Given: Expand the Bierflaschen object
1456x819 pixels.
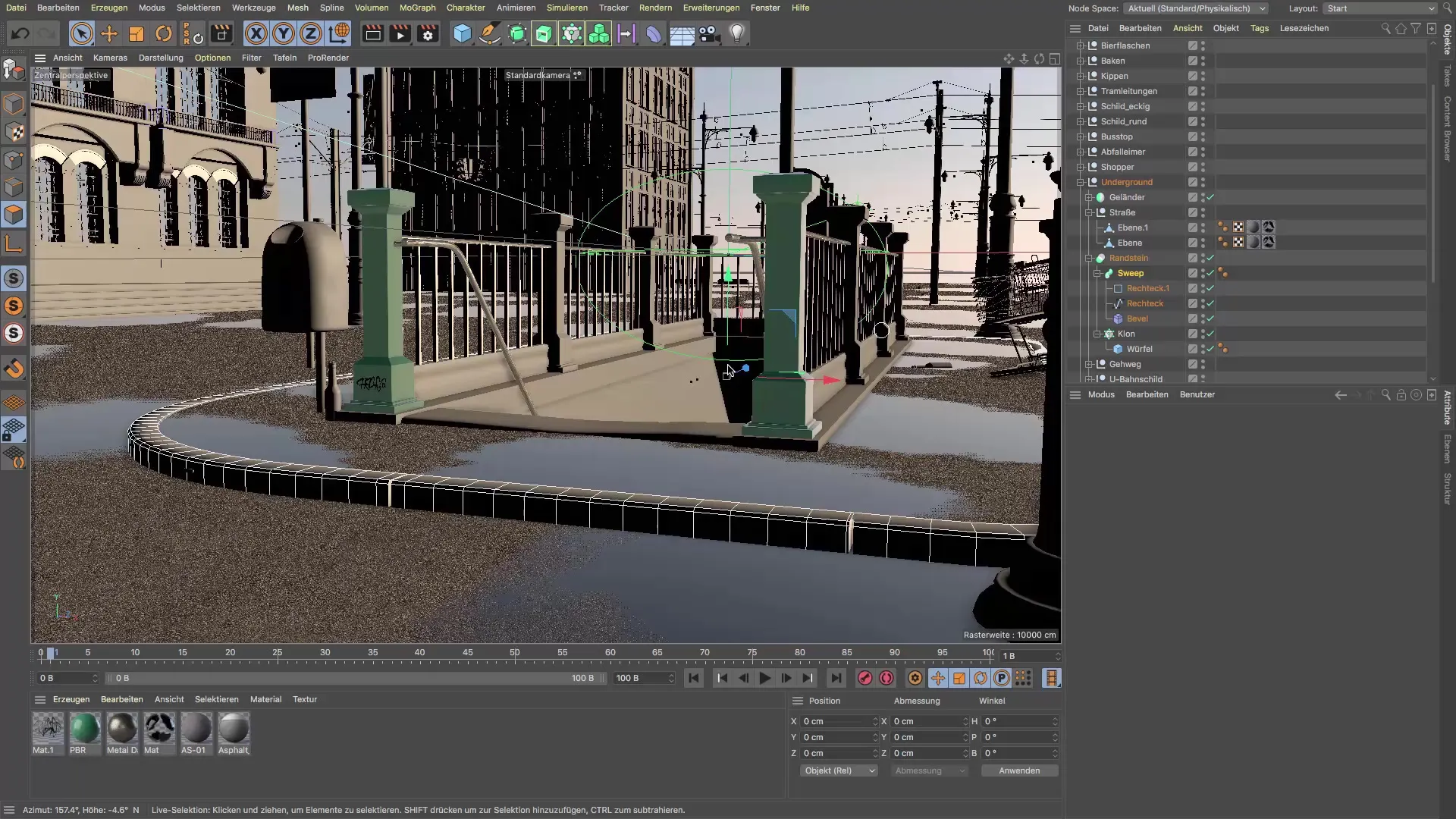Looking at the screenshot, I should coord(1081,45).
